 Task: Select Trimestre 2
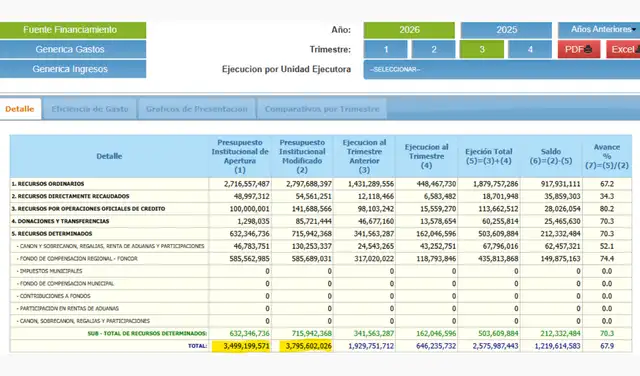pos(433,49)
